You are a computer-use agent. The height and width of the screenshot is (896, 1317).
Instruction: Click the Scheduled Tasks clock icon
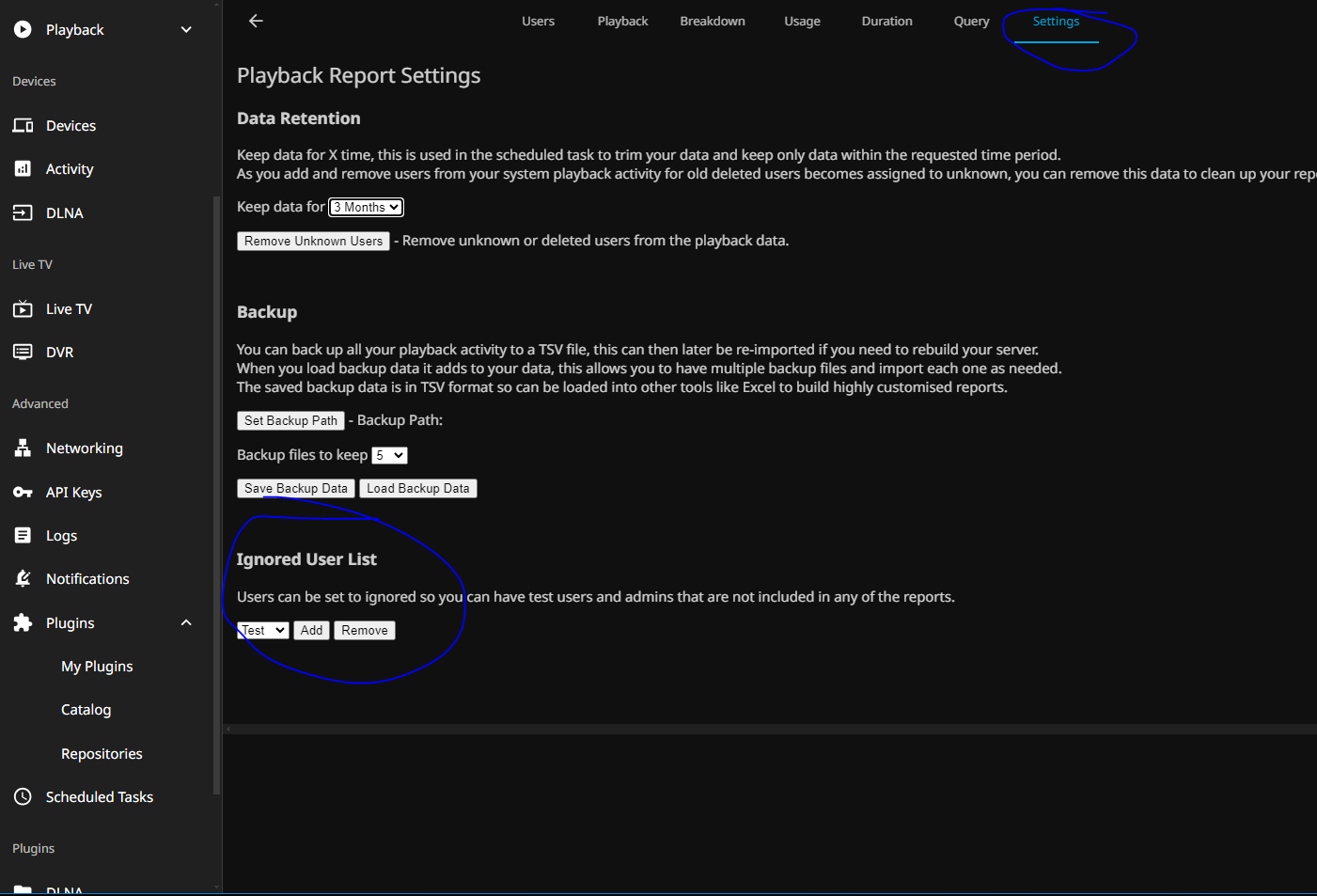(x=23, y=797)
